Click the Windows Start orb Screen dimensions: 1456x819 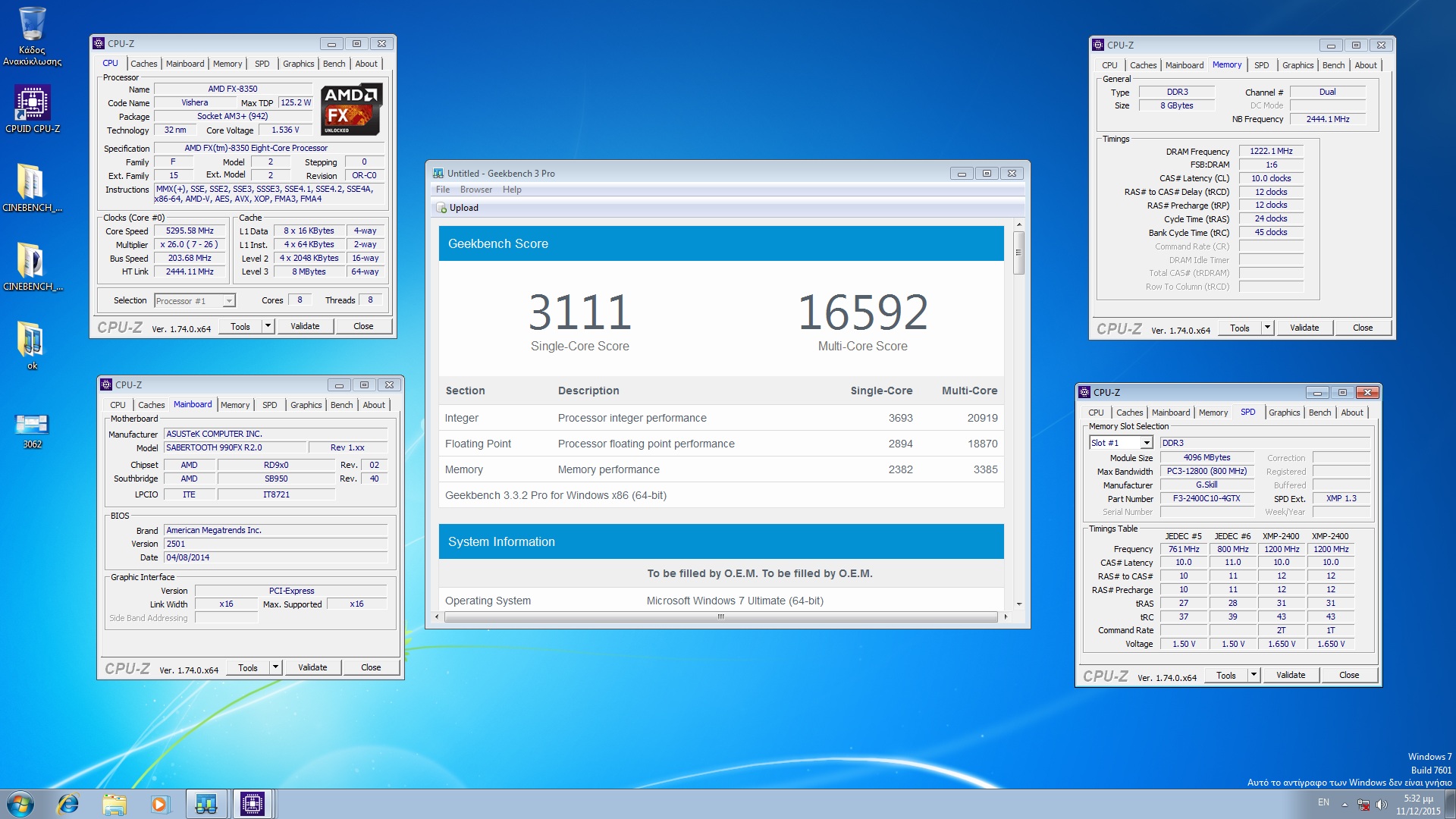(x=20, y=804)
